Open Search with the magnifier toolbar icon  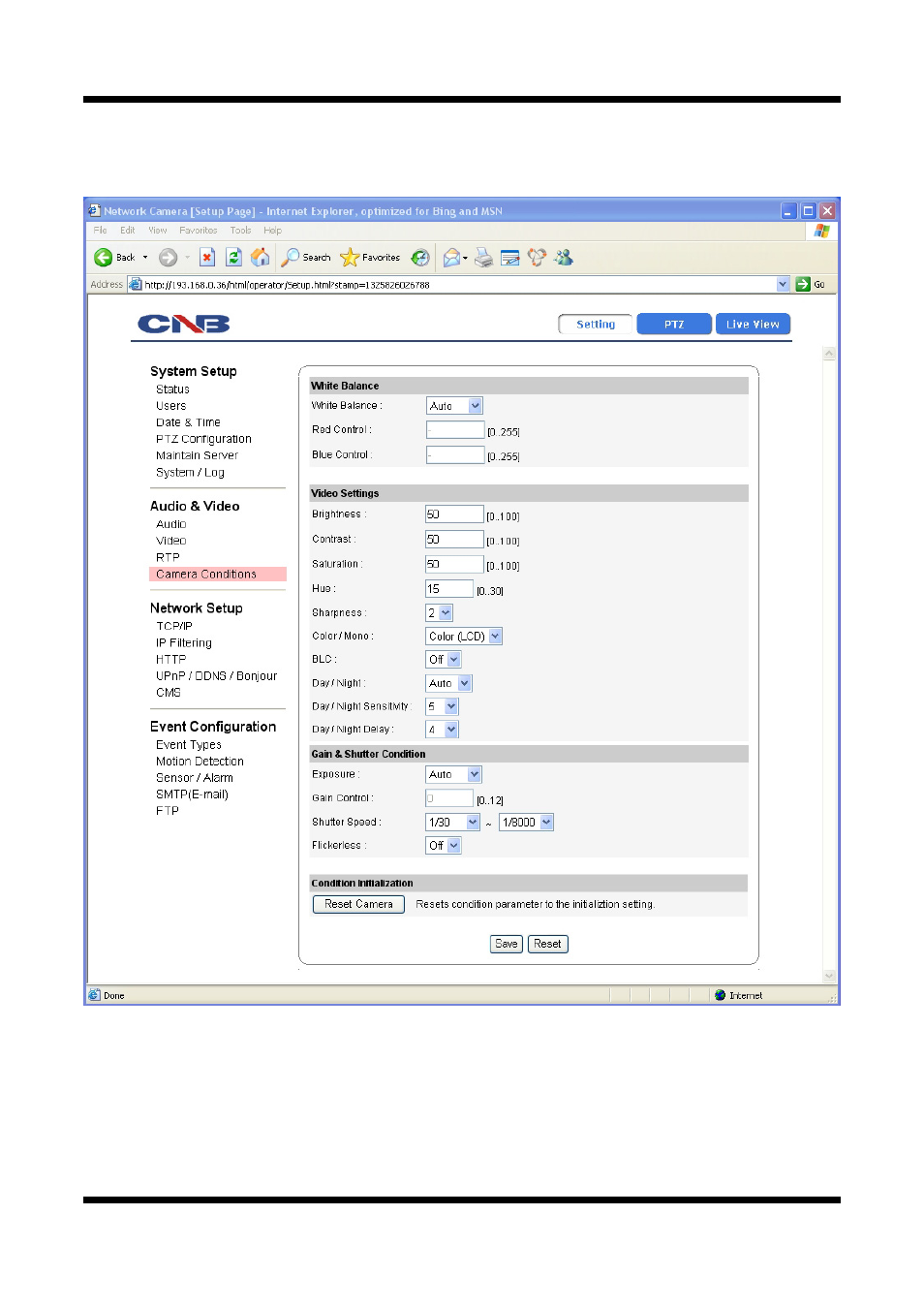306,258
